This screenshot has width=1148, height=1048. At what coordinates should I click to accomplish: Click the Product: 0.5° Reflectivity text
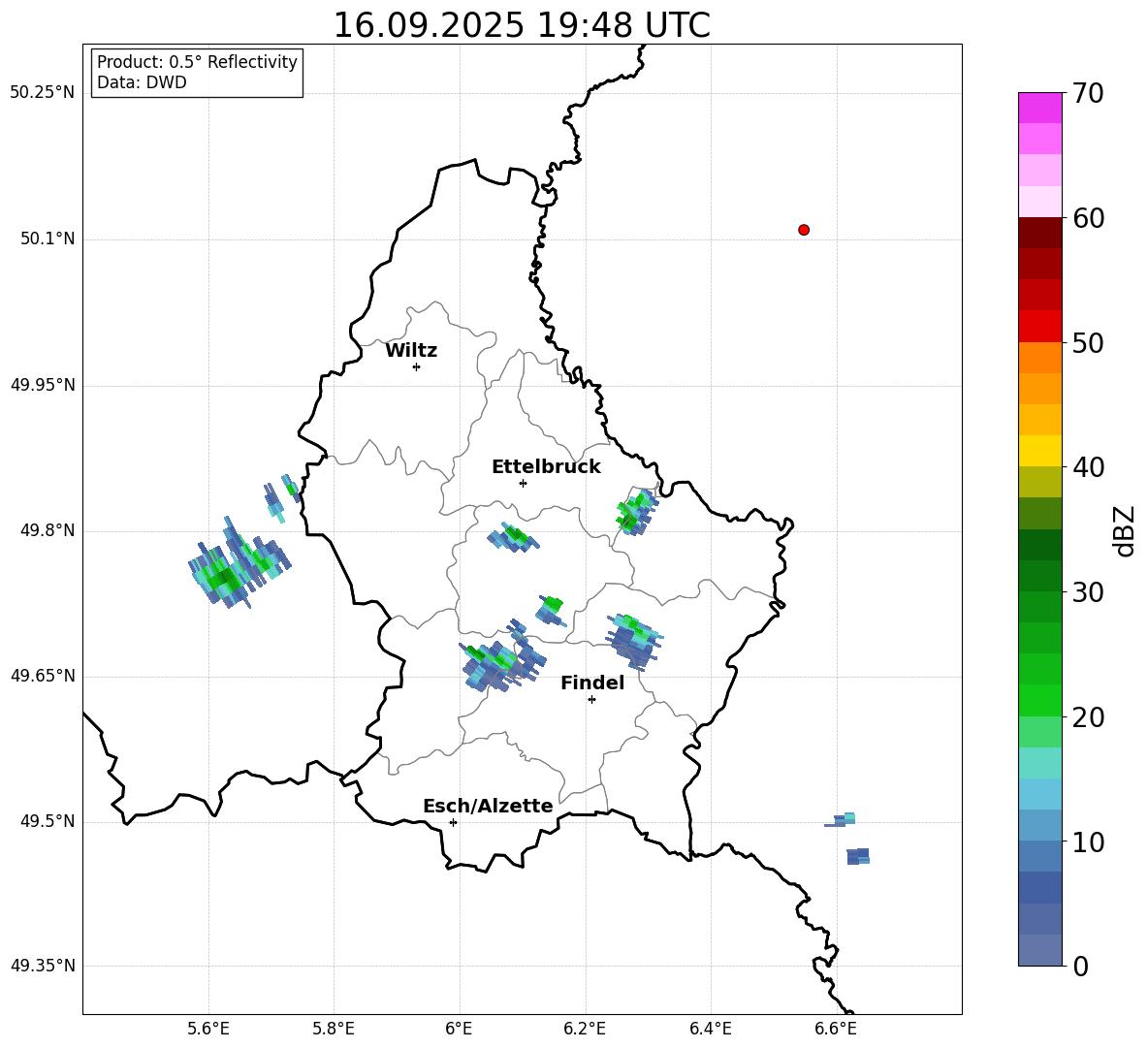[197, 62]
